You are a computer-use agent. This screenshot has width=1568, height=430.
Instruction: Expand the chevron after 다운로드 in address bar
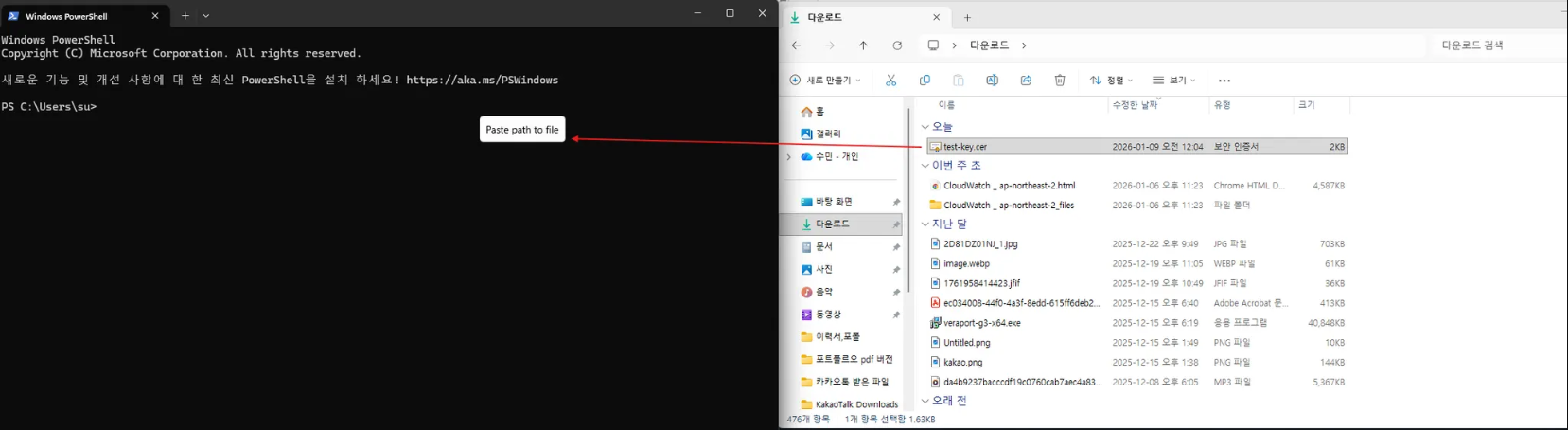[x=1024, y=45]
